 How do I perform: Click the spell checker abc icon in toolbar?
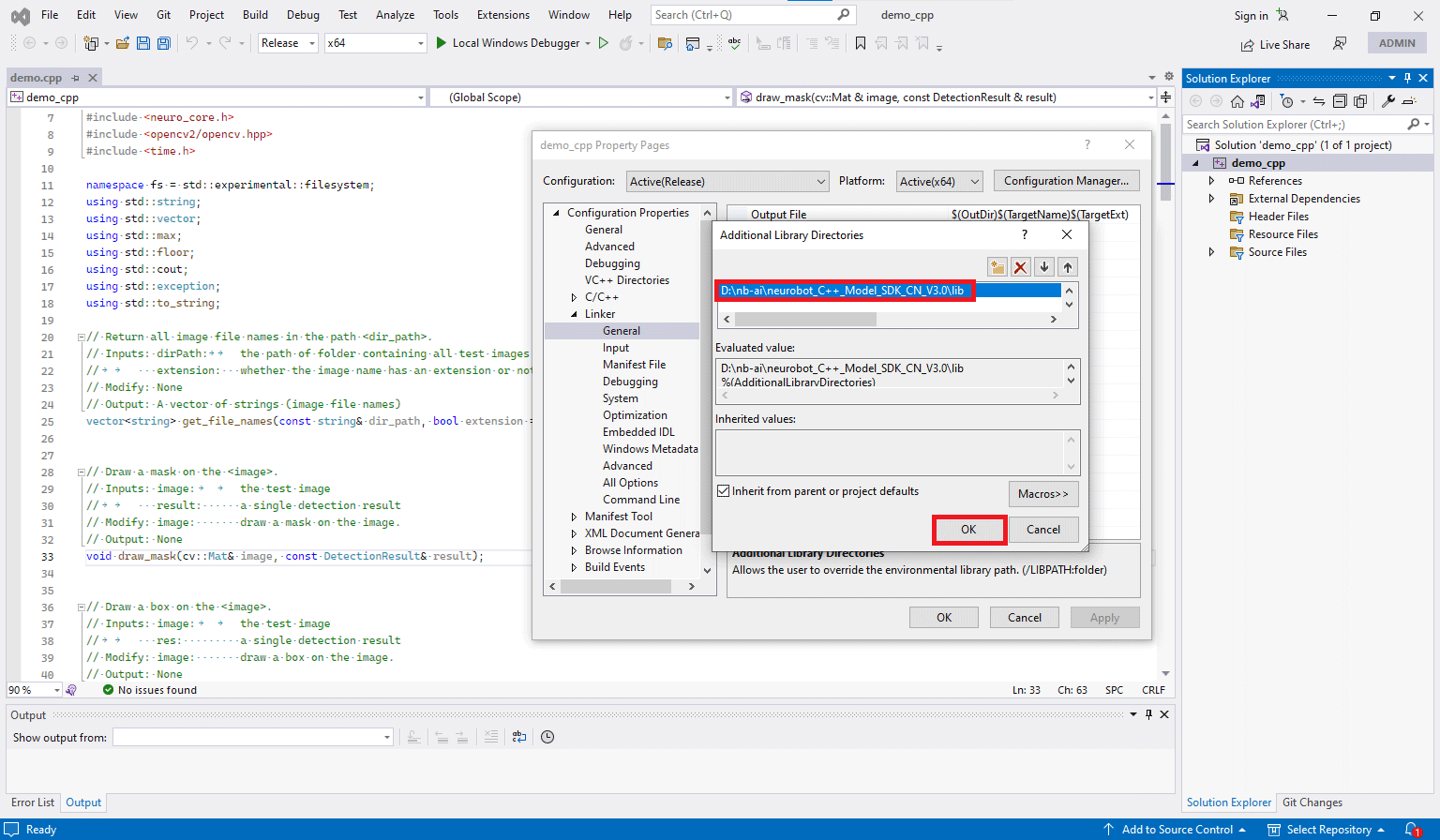pyautogui.click(x=735, y=43)
